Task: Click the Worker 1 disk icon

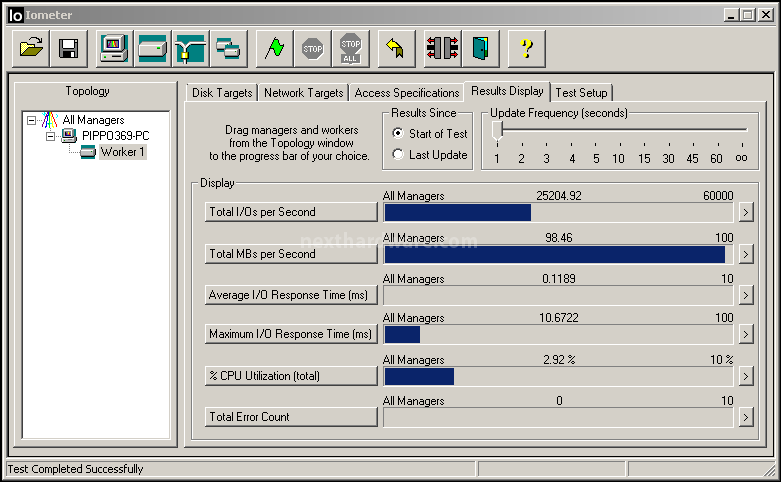Action: pos(88,152)
